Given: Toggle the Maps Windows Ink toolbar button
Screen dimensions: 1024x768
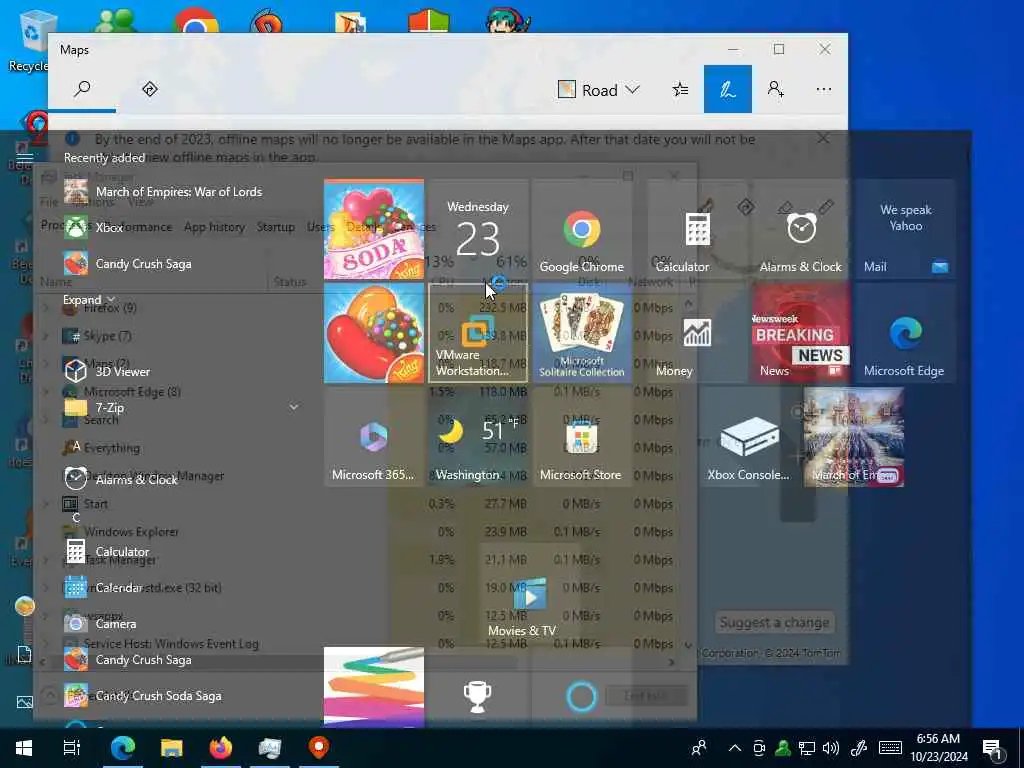Looking at the screenshot, I should 728,89.
